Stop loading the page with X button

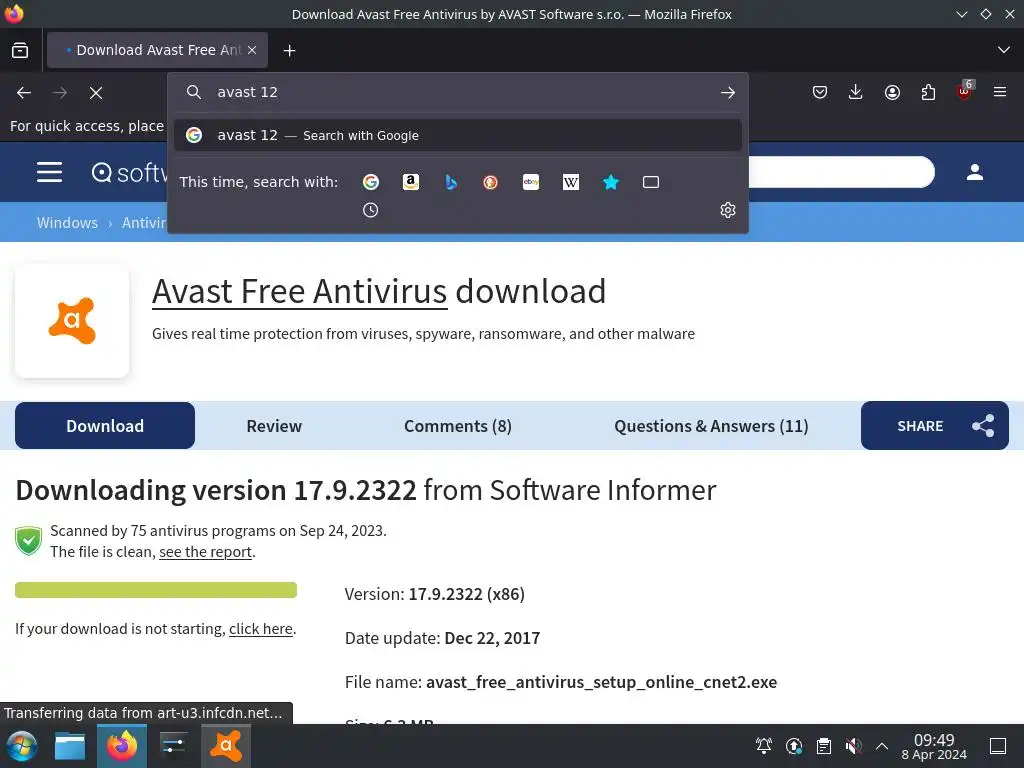pos(96,93)
